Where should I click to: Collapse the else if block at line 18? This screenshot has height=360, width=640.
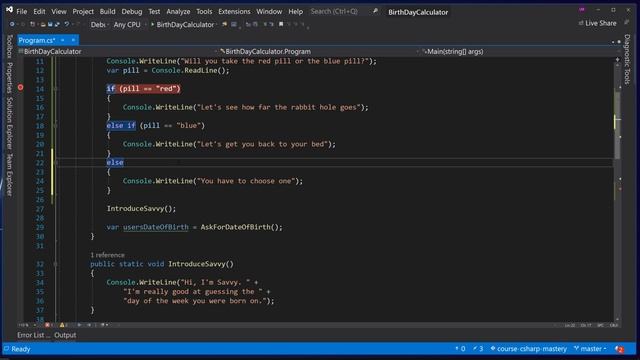click(x=56, y=126)
